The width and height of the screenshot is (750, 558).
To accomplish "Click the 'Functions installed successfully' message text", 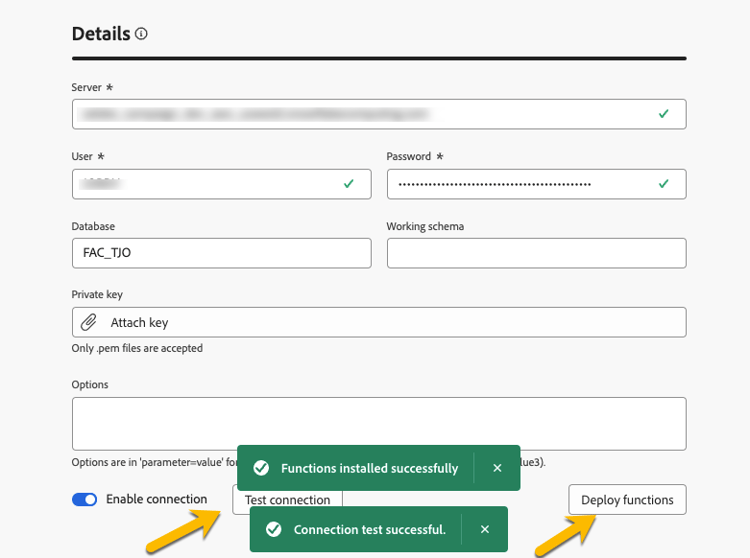I will 369,468.
